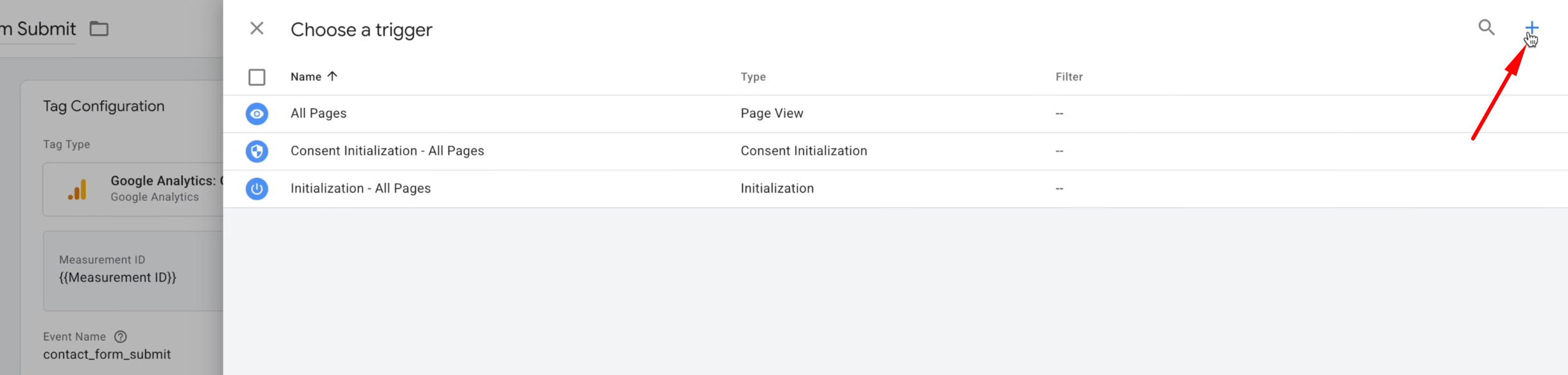Pick the Initialization - All Pages trigger
Screen dimensions: 1568x375
361,189
